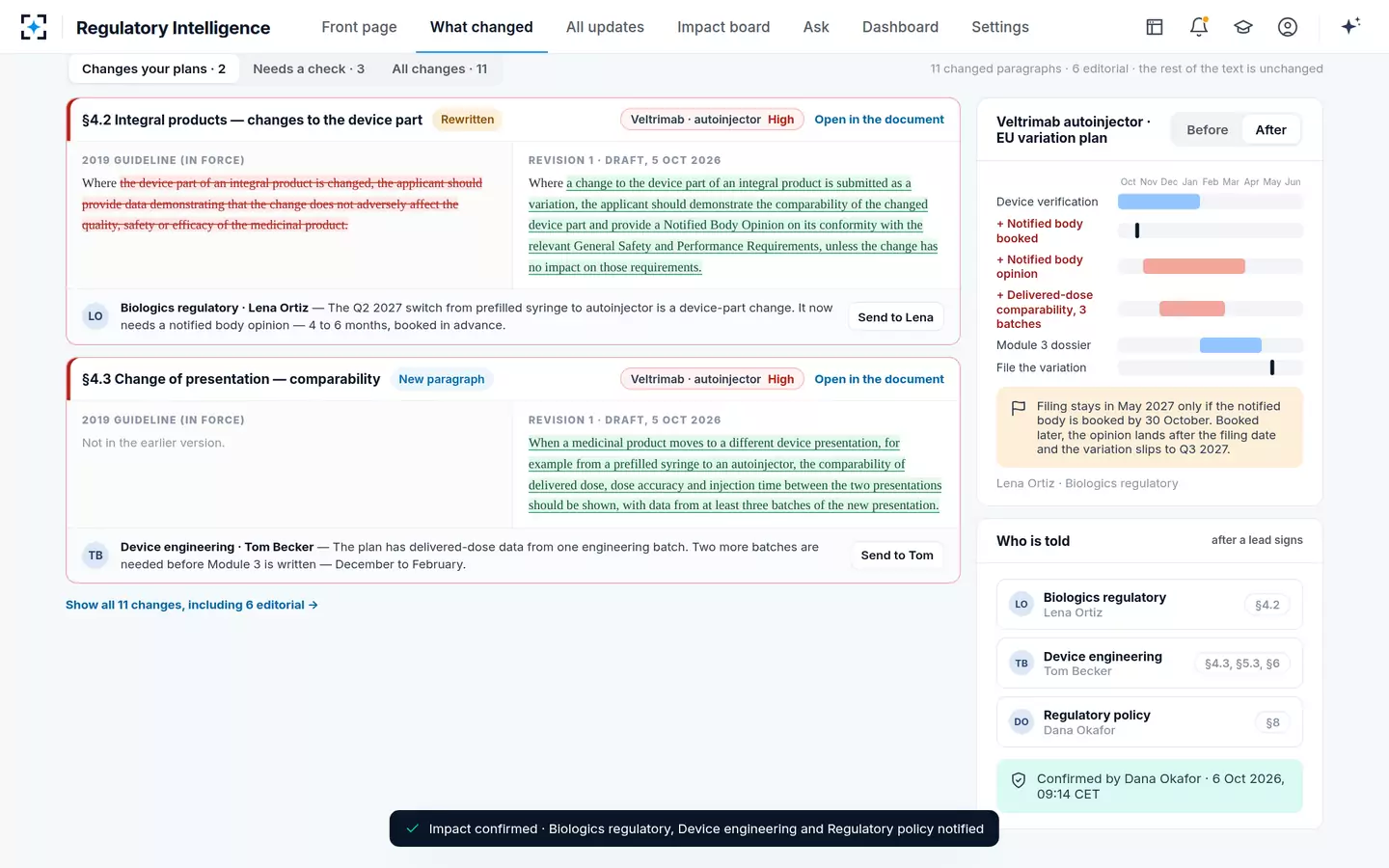Click the 'Rewritten' badge on §4.2

click(468, 120)
